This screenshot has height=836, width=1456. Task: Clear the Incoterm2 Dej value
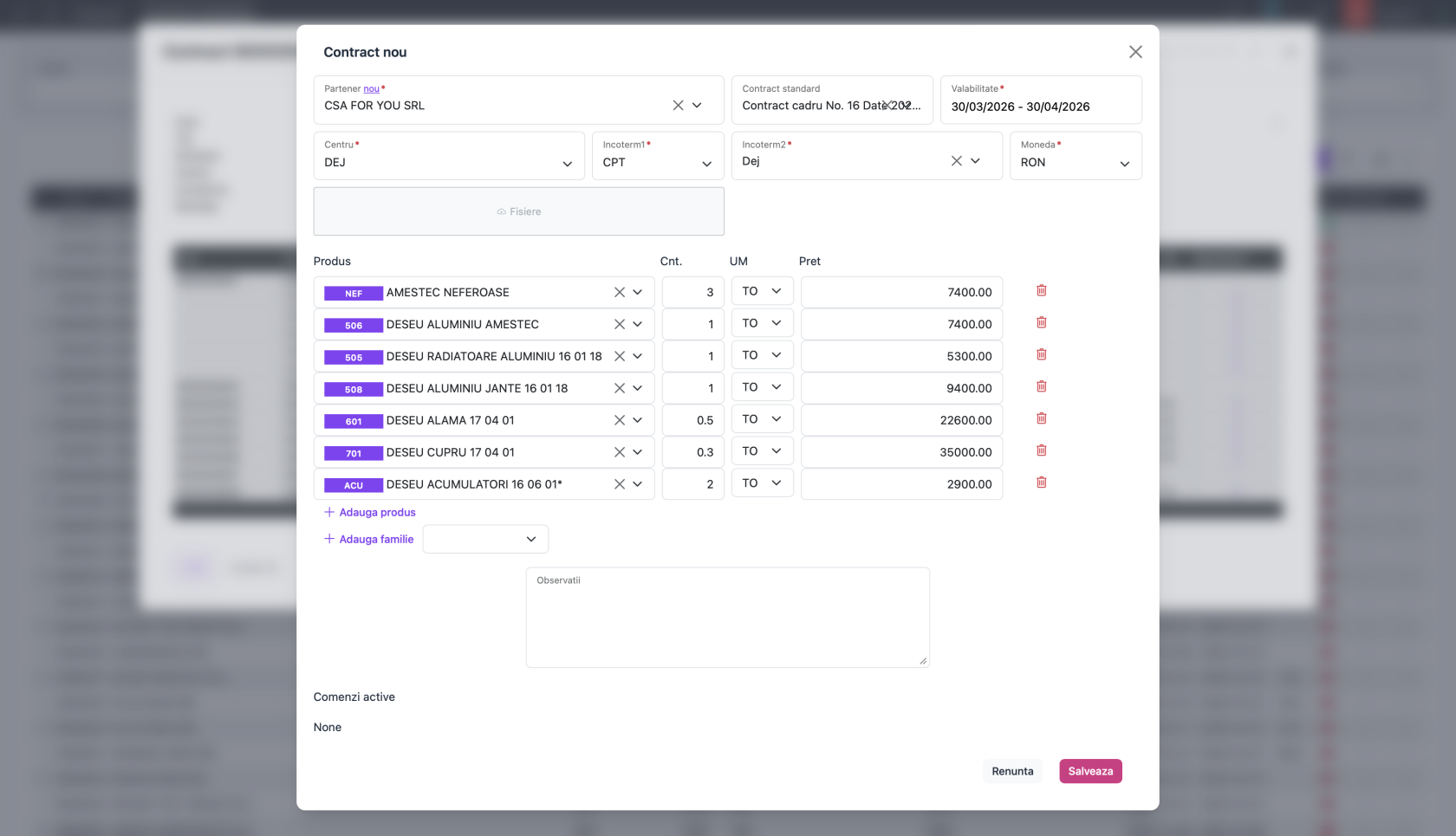coord(956,161)
